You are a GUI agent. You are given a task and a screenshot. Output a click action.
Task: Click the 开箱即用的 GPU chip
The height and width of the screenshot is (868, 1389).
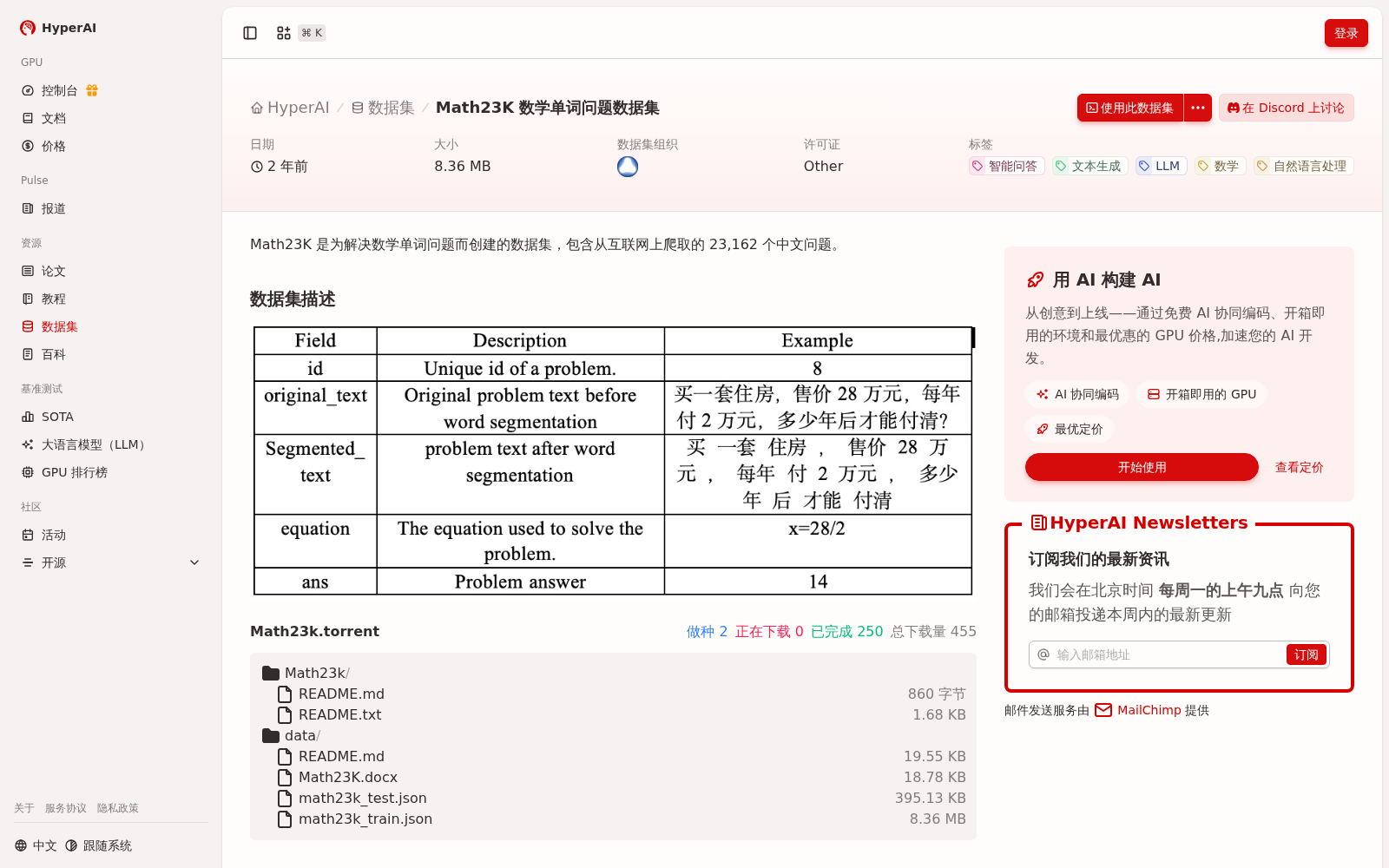tap(1201, 394)
